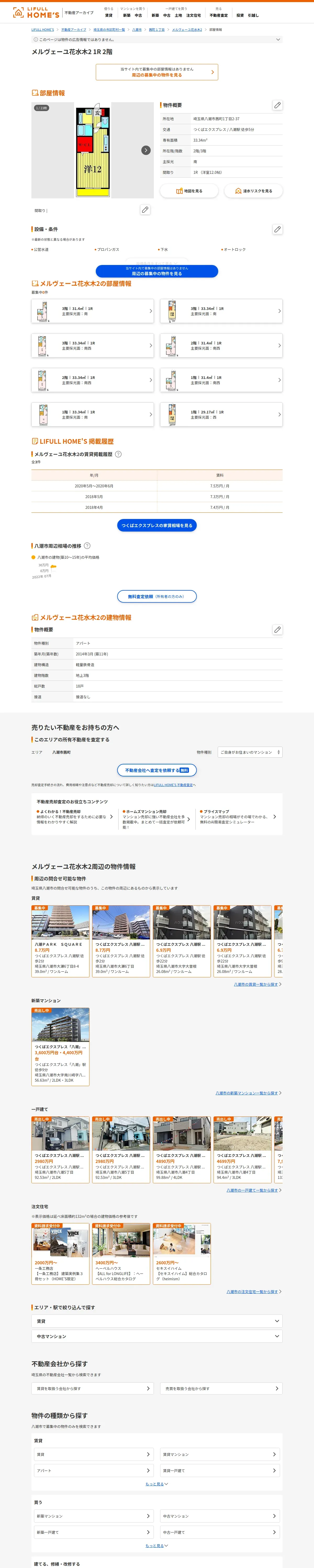Click 無料査定依頼 button
Viewport: 314px width, 1568px height.
click(157, 597)
